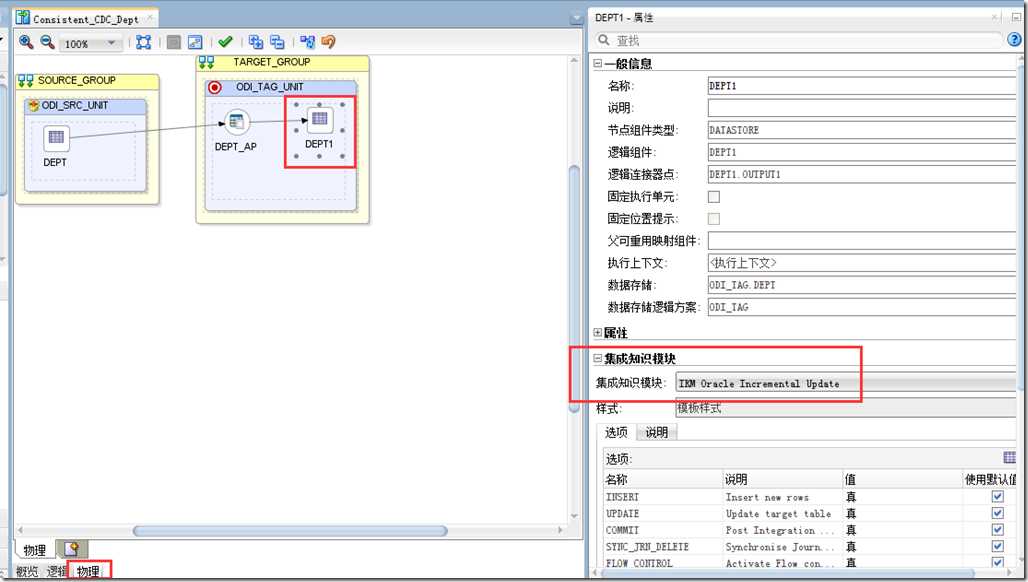
Task: Select the DEPT source datastore node
Action: click(56, 138)
